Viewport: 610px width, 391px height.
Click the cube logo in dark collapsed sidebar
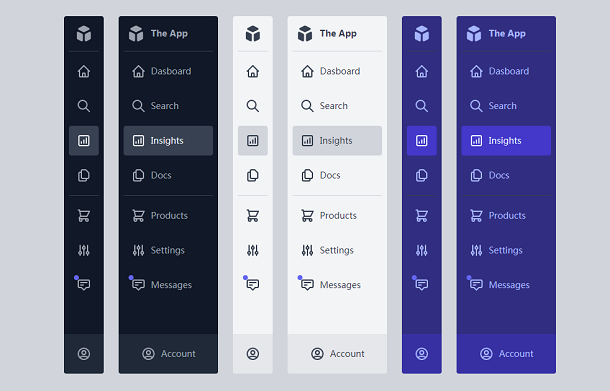(84, 34)
